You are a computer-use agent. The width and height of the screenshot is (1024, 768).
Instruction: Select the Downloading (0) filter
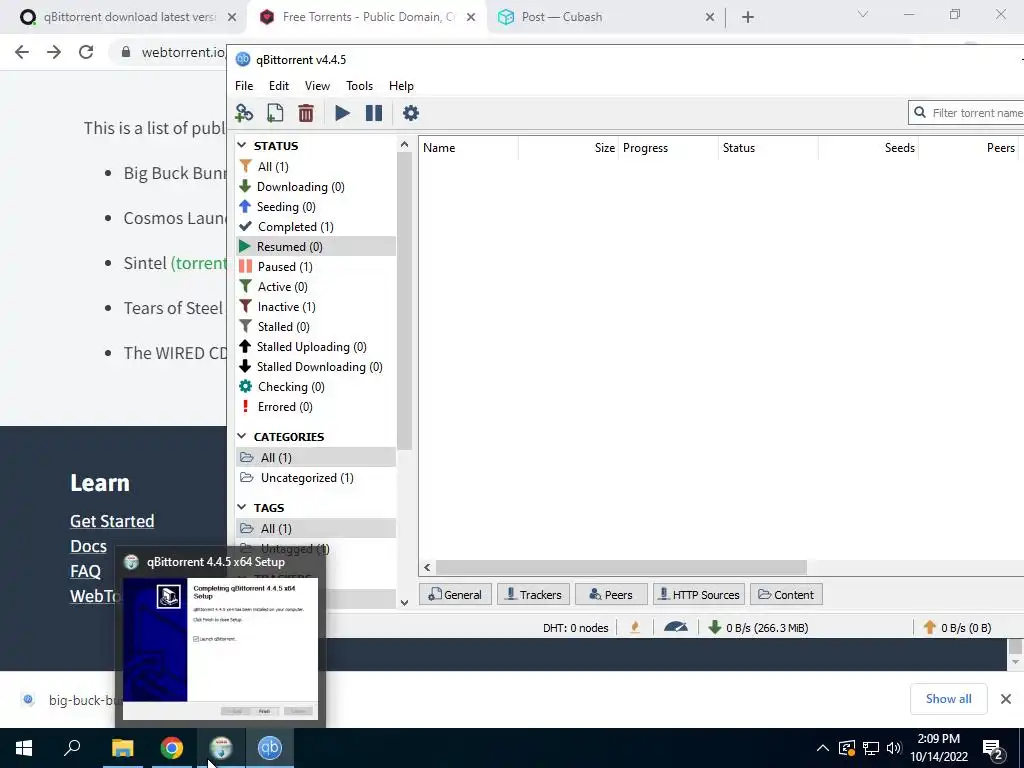tap(316, 187)
